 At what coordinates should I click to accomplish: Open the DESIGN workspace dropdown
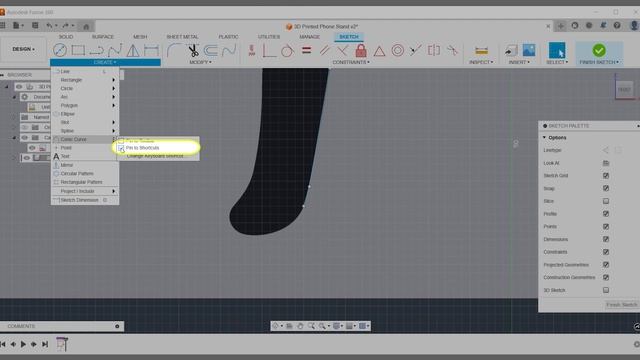click(23, 49)
